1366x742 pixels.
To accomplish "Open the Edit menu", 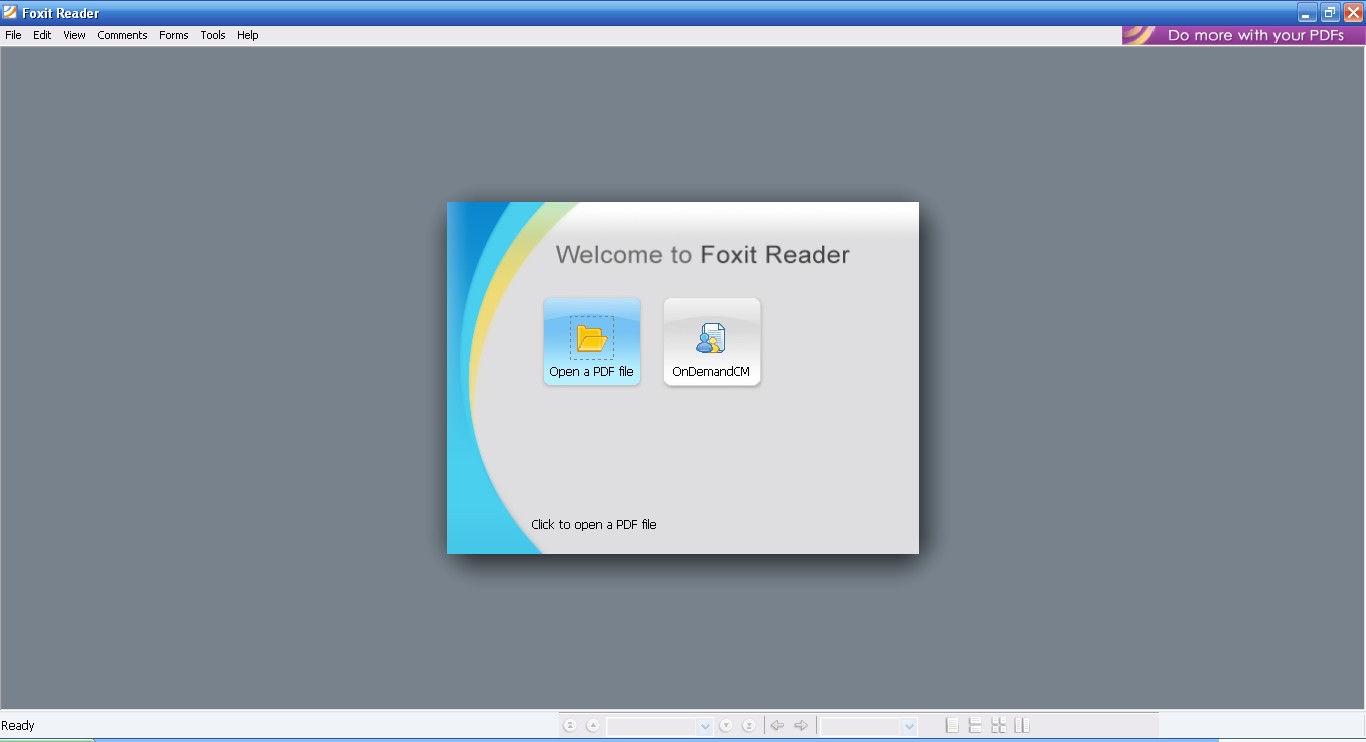I will 42,35.
